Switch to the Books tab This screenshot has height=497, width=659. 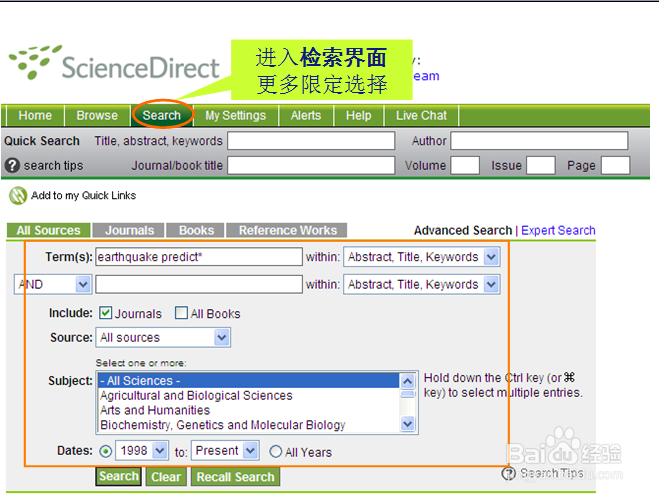point(196,230)
